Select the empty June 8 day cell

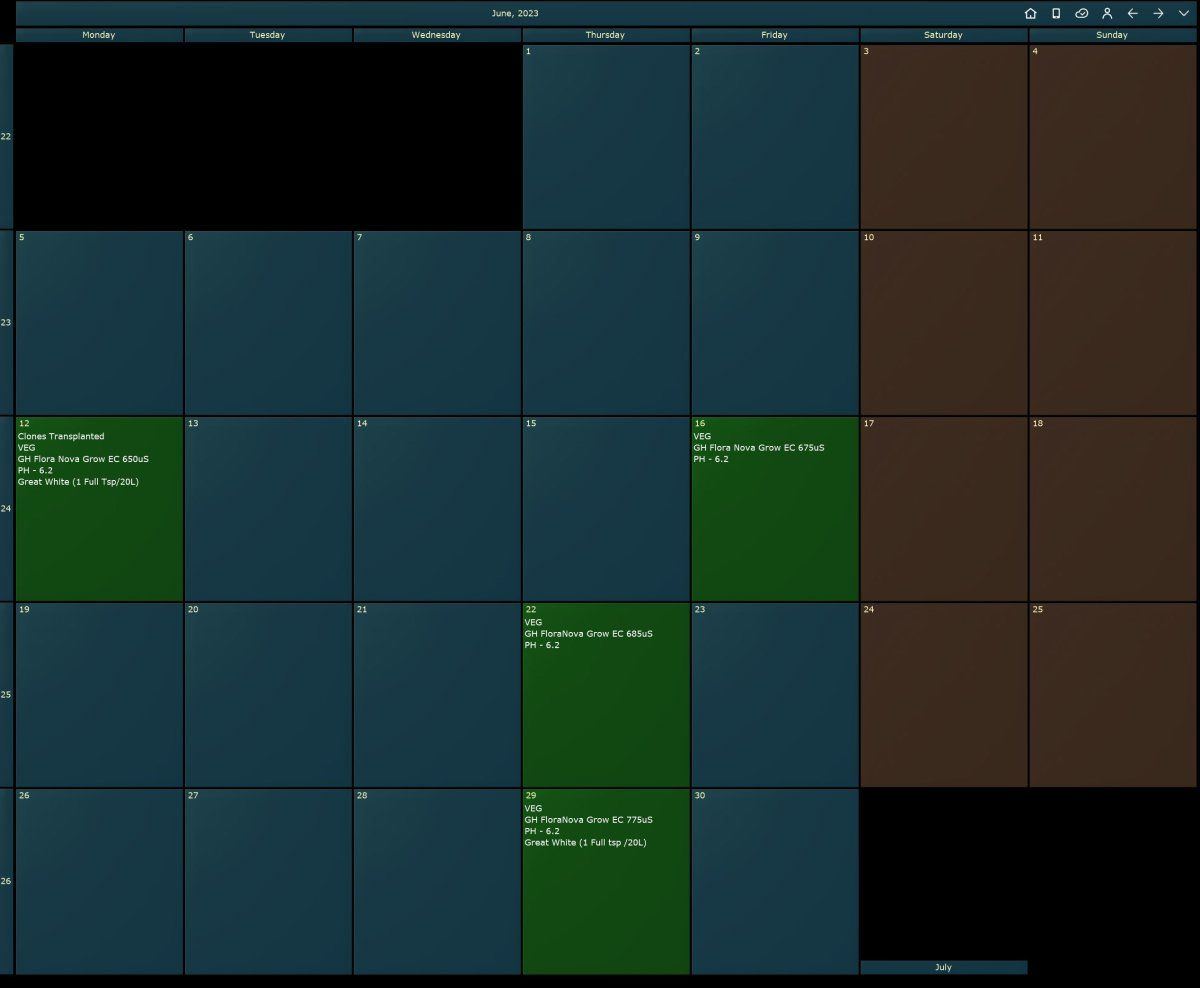(x=605, y=323)
